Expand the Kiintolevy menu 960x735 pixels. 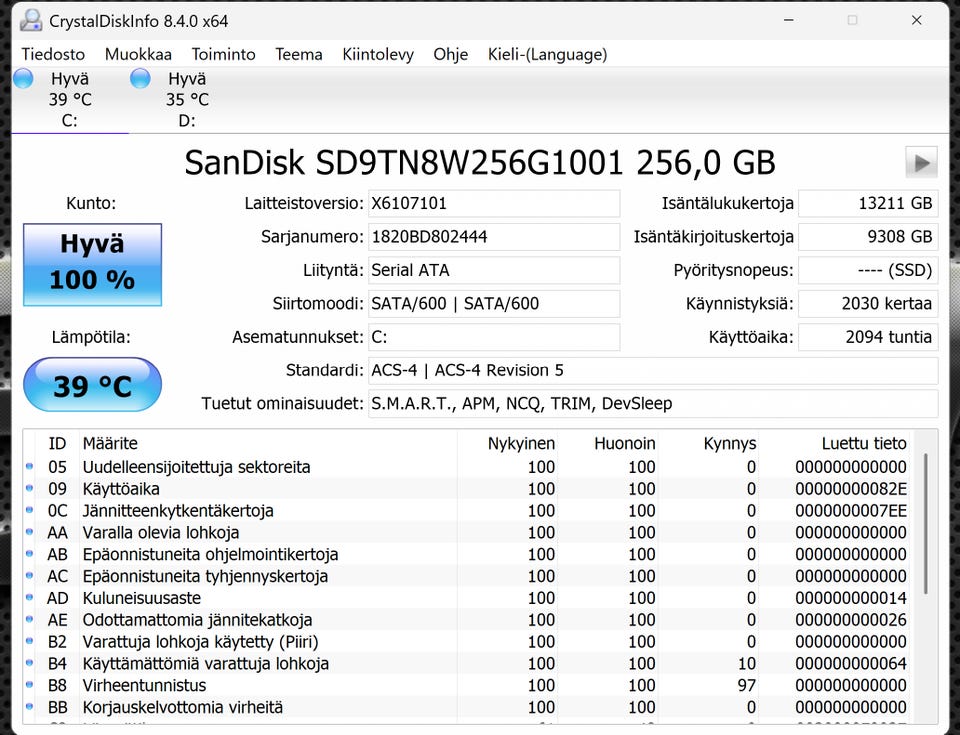pyautogui.click(x=377, y=54)
